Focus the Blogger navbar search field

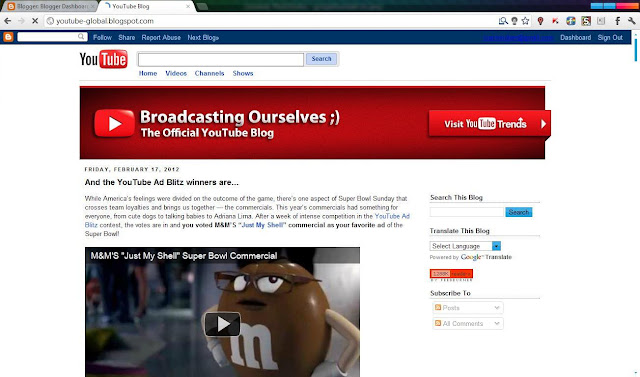[52, 37]
